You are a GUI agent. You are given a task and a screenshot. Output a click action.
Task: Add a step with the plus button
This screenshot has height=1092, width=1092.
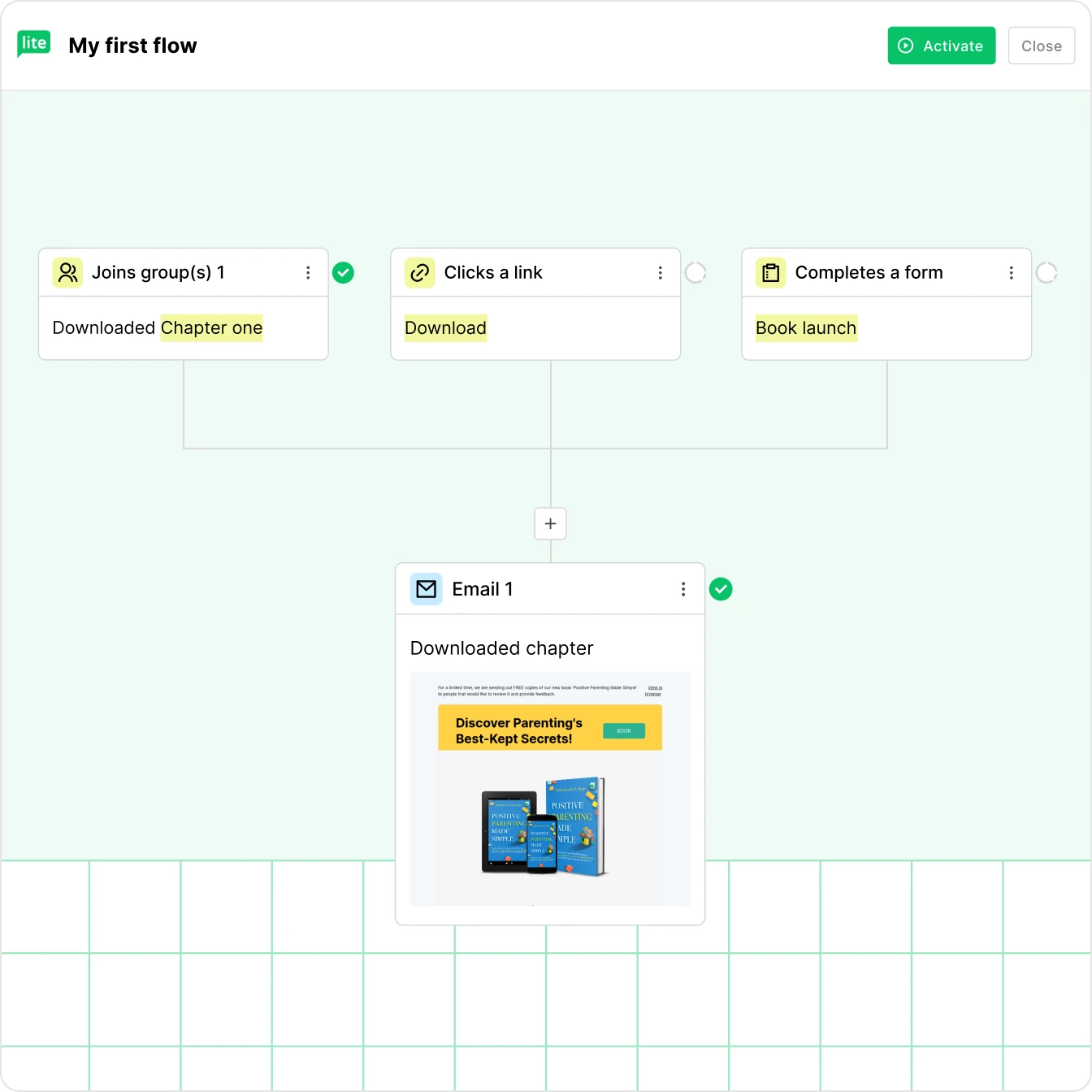point(551,524)
